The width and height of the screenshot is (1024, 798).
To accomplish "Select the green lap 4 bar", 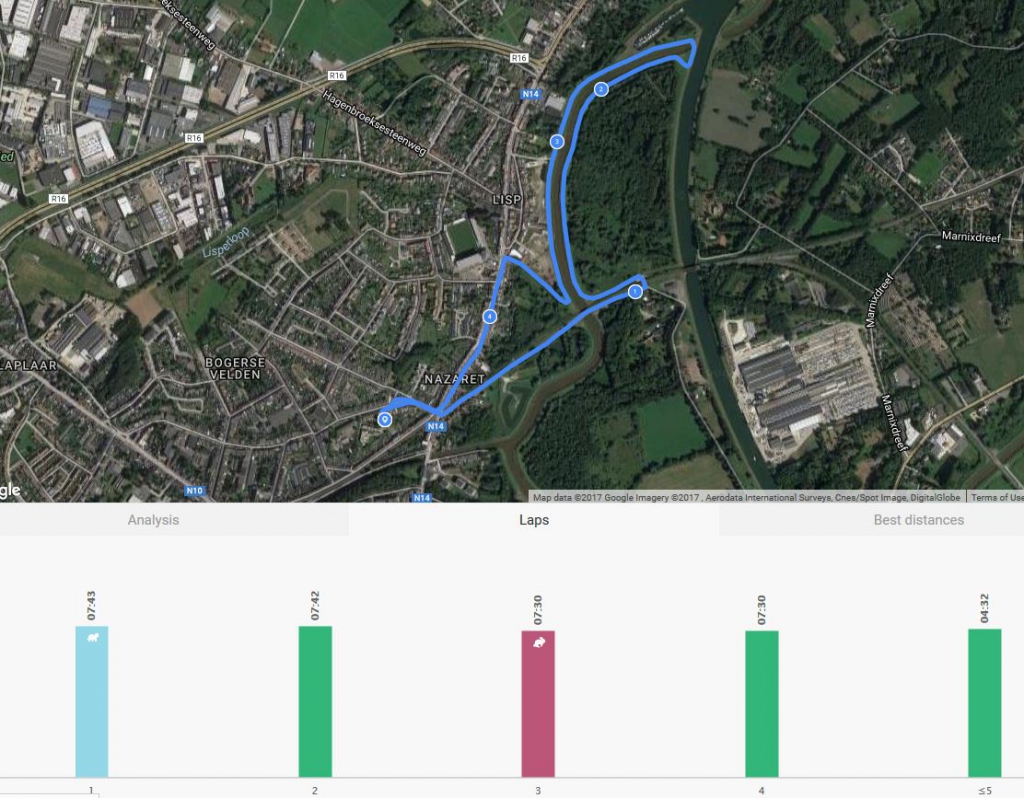I will 762,704.
